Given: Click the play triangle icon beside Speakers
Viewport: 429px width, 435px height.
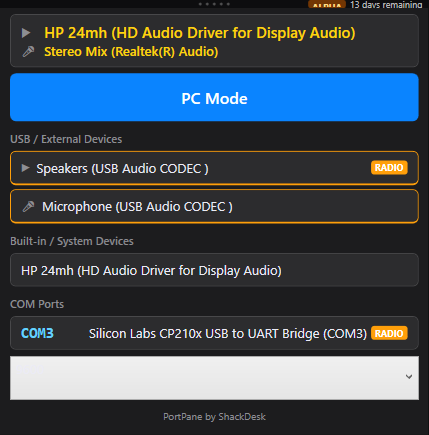Looking at the screenshot, I should 25,168.
